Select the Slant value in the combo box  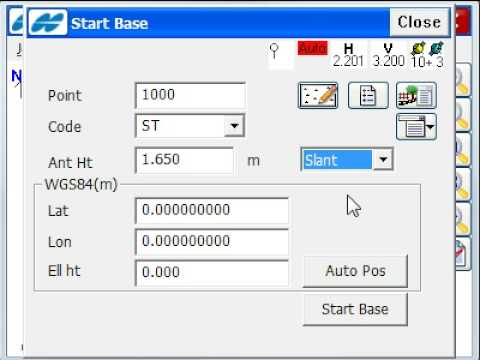(337, 160)
